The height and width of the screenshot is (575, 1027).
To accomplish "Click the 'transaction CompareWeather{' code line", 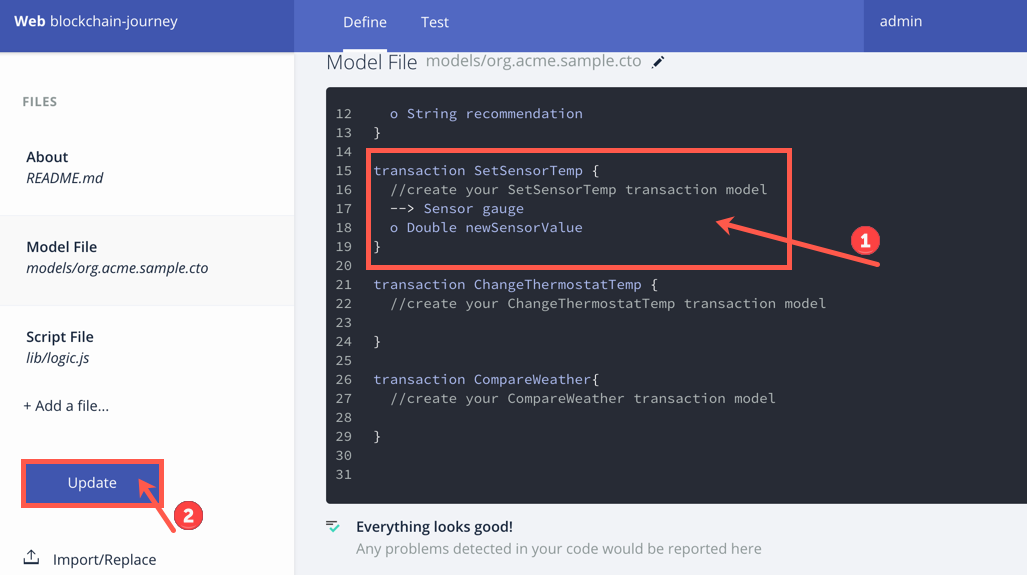I will [x=486, y=380].
